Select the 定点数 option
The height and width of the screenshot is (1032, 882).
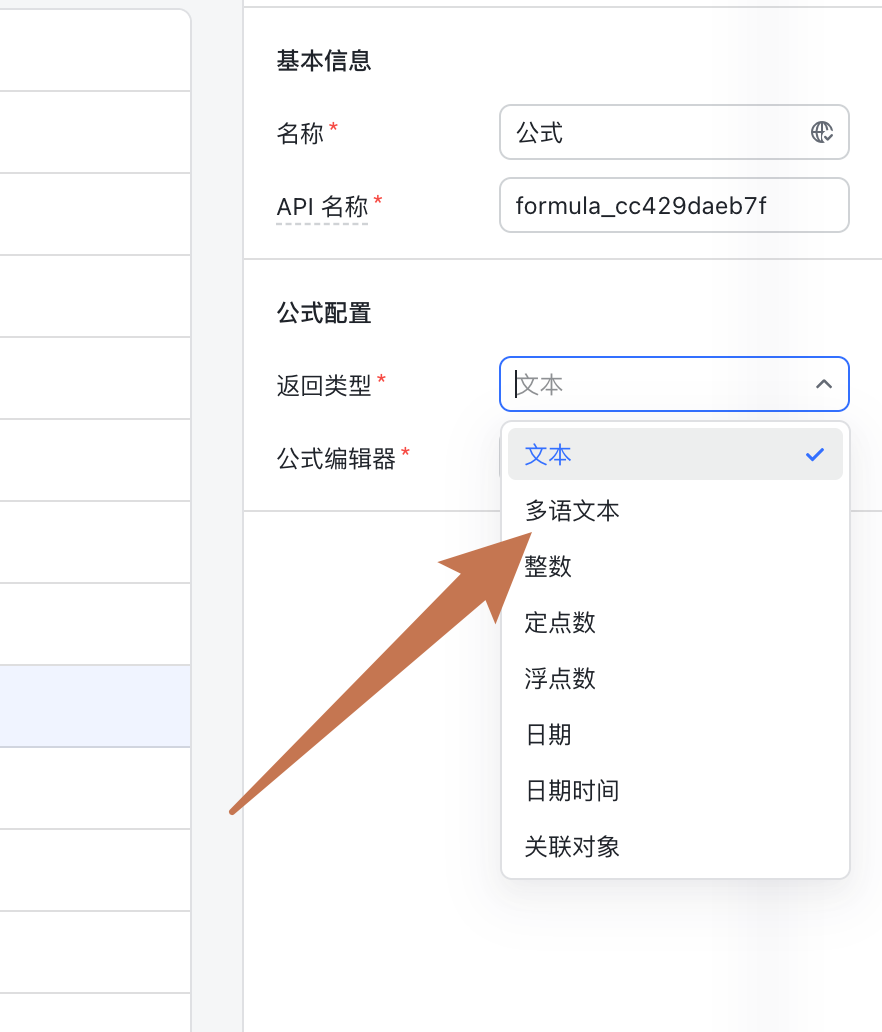[675, 623]
